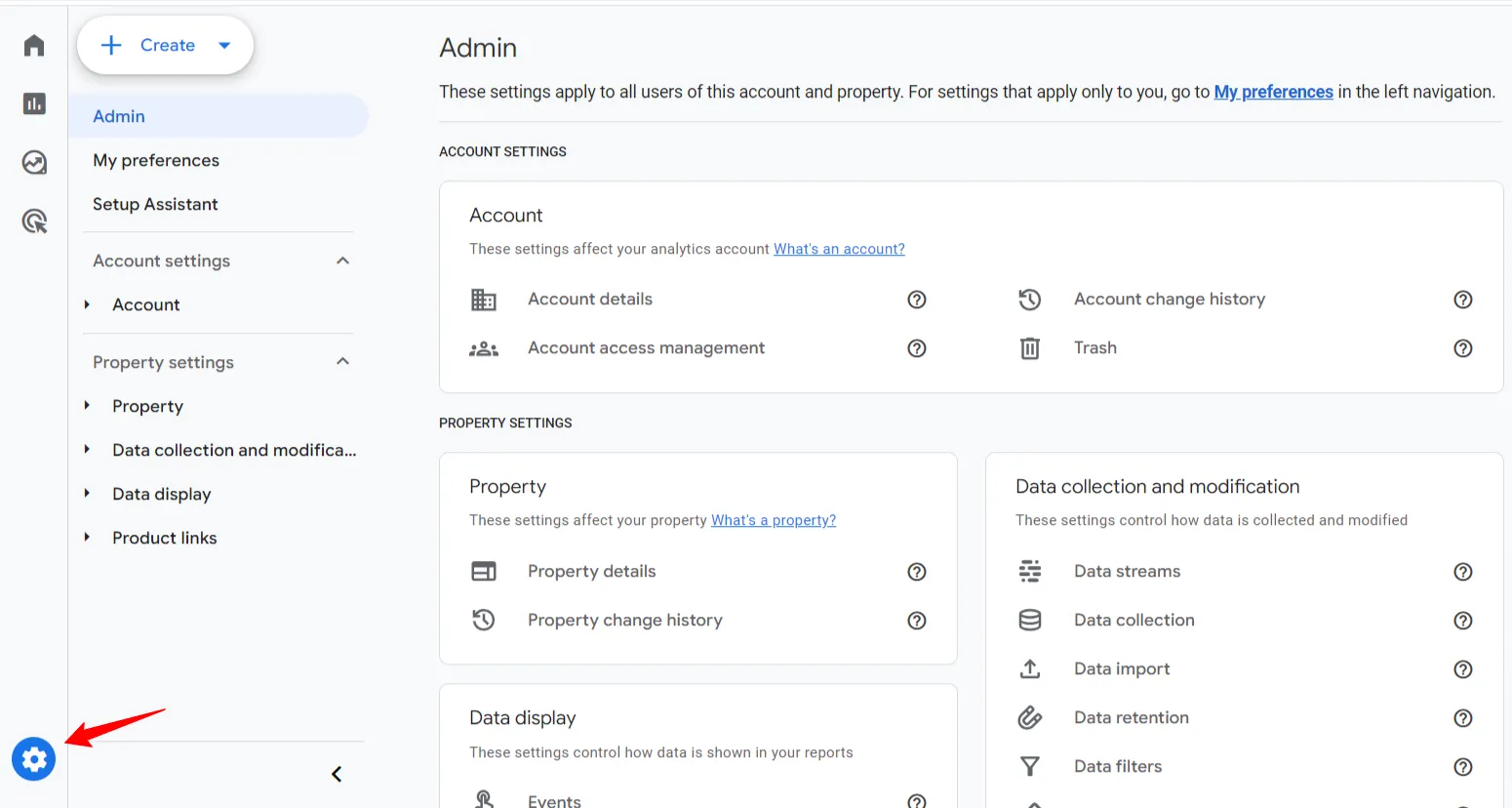Screen dimensions: 1512x808
Task: Open help for Property change history
Action: click(917, 621)
